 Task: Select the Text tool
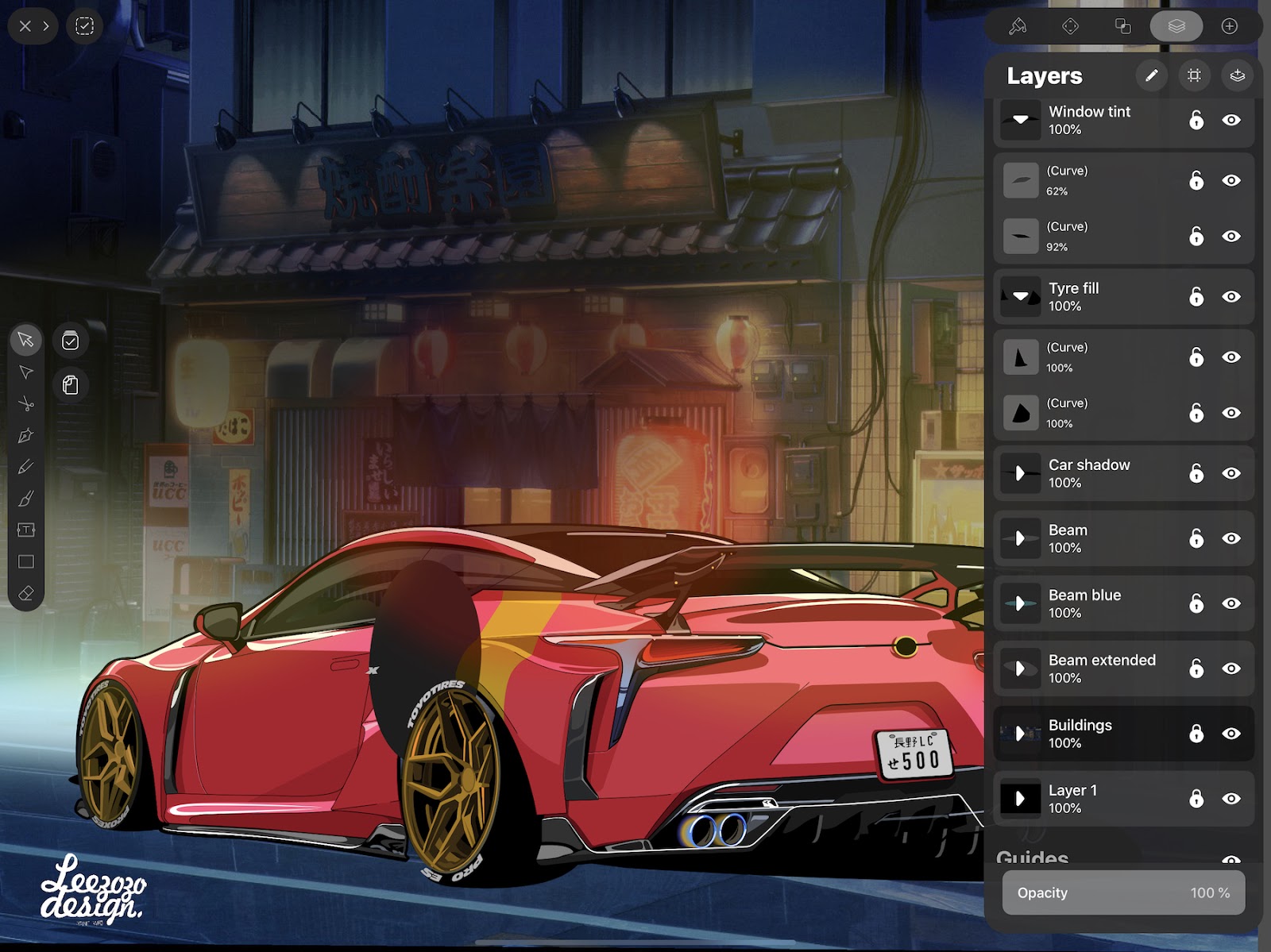tap(25, 530)
